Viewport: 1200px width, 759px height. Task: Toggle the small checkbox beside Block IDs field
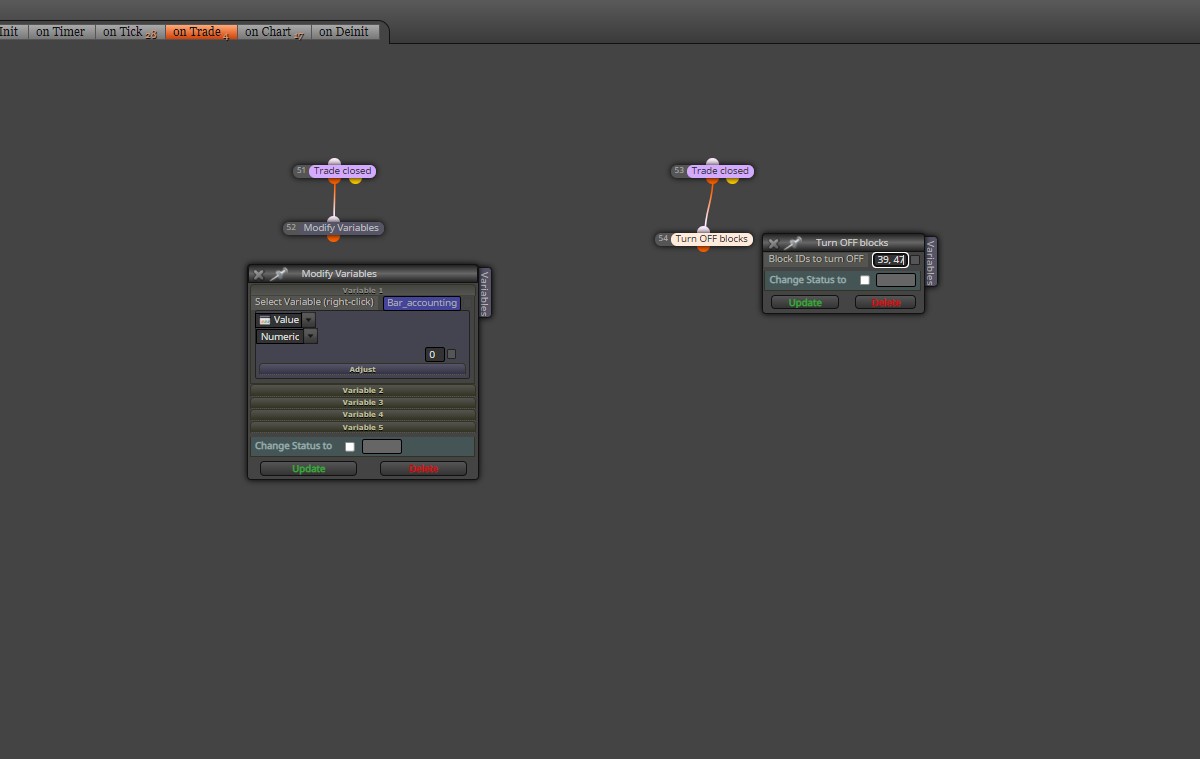pyautogui.click(x=915, y=260)
